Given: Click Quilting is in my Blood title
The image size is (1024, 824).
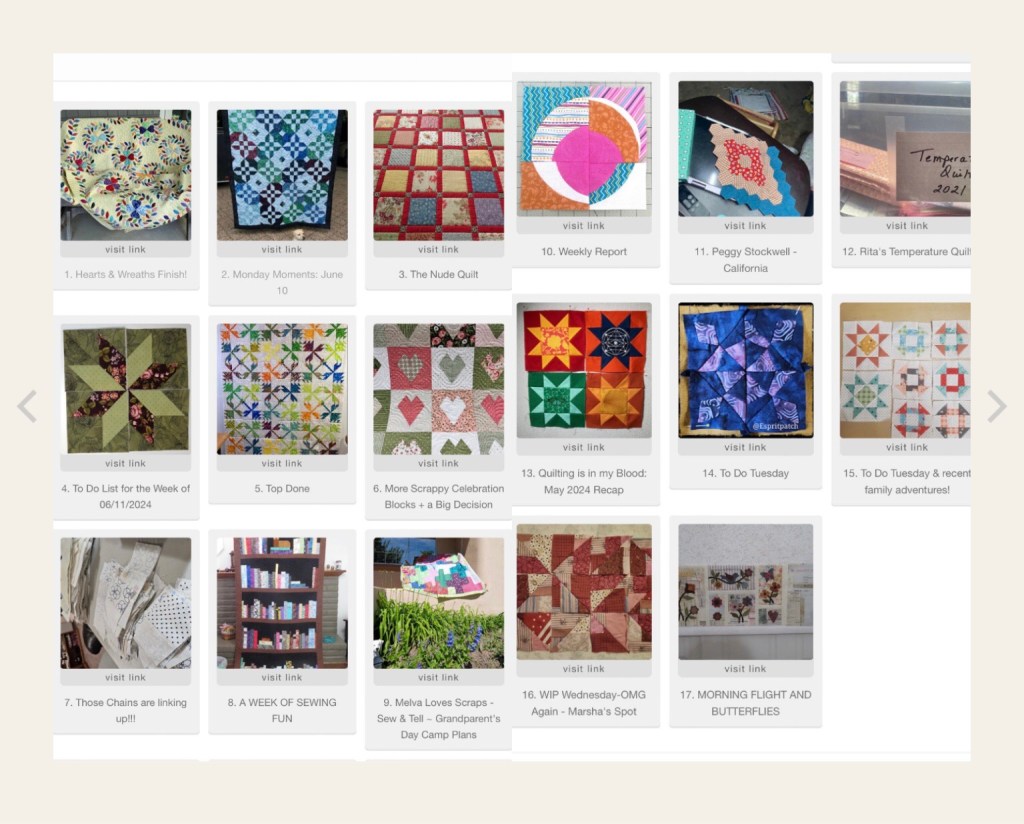Looking at the screenshot, I should click(x=584, y=481).
